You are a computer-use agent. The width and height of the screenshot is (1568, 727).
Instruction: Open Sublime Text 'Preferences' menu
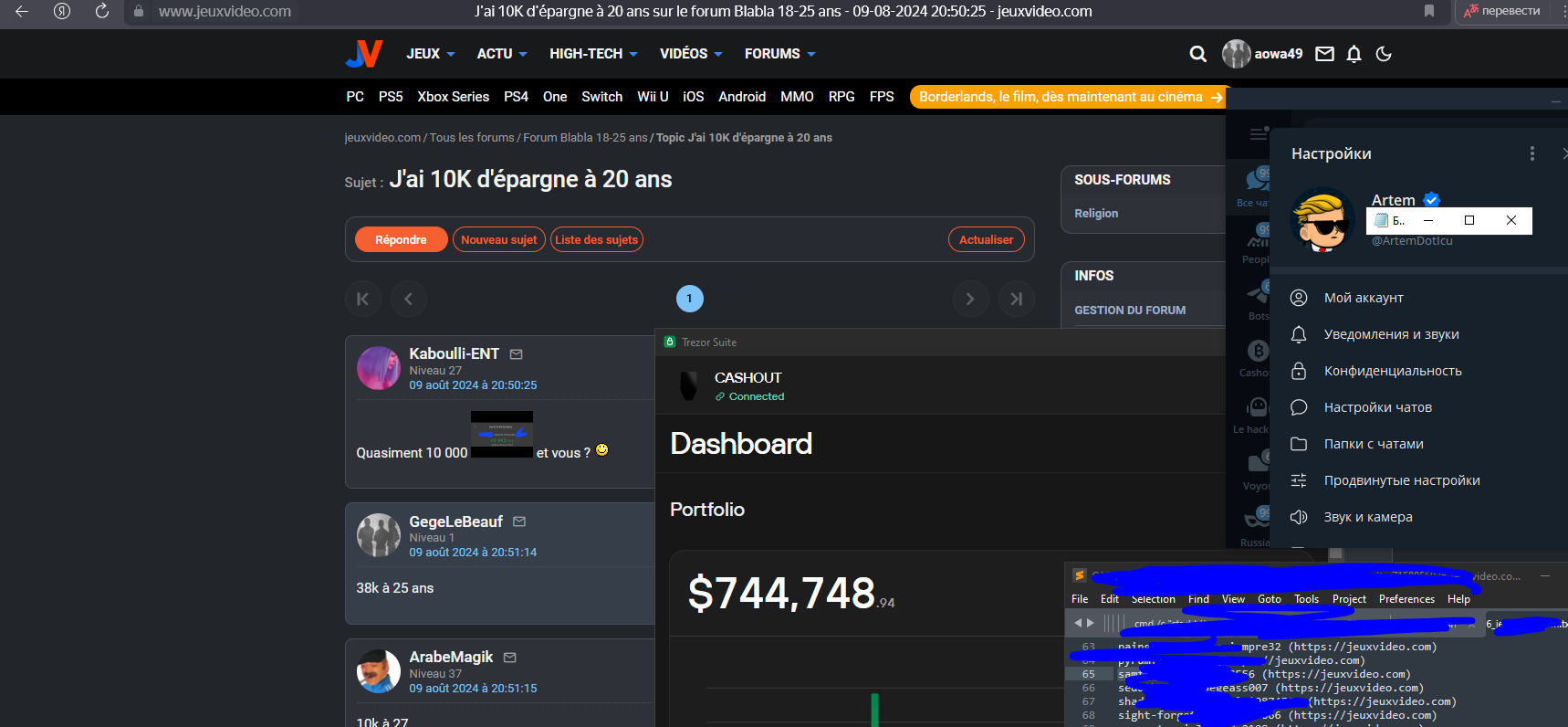[x=1406, y=599]
